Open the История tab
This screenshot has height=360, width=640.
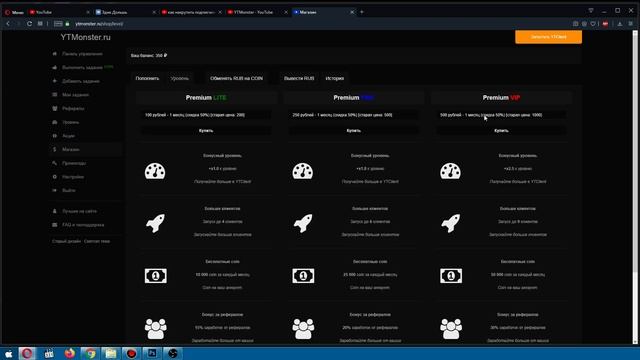(x=335, y=78)
